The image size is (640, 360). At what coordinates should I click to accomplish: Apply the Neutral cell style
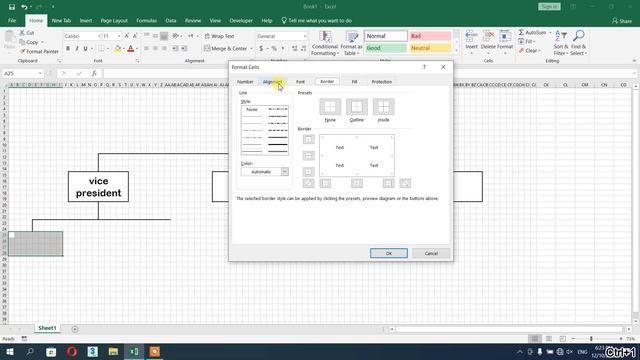(x=430, y=48)
